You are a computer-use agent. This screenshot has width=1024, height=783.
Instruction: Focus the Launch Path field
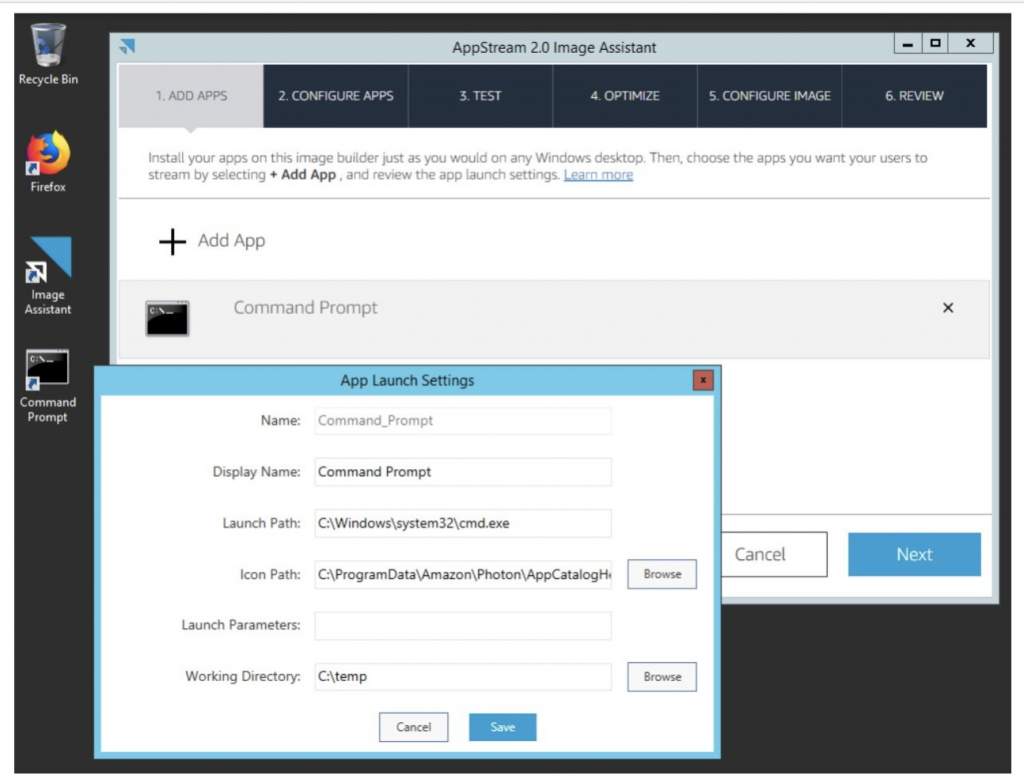[462, 523]
